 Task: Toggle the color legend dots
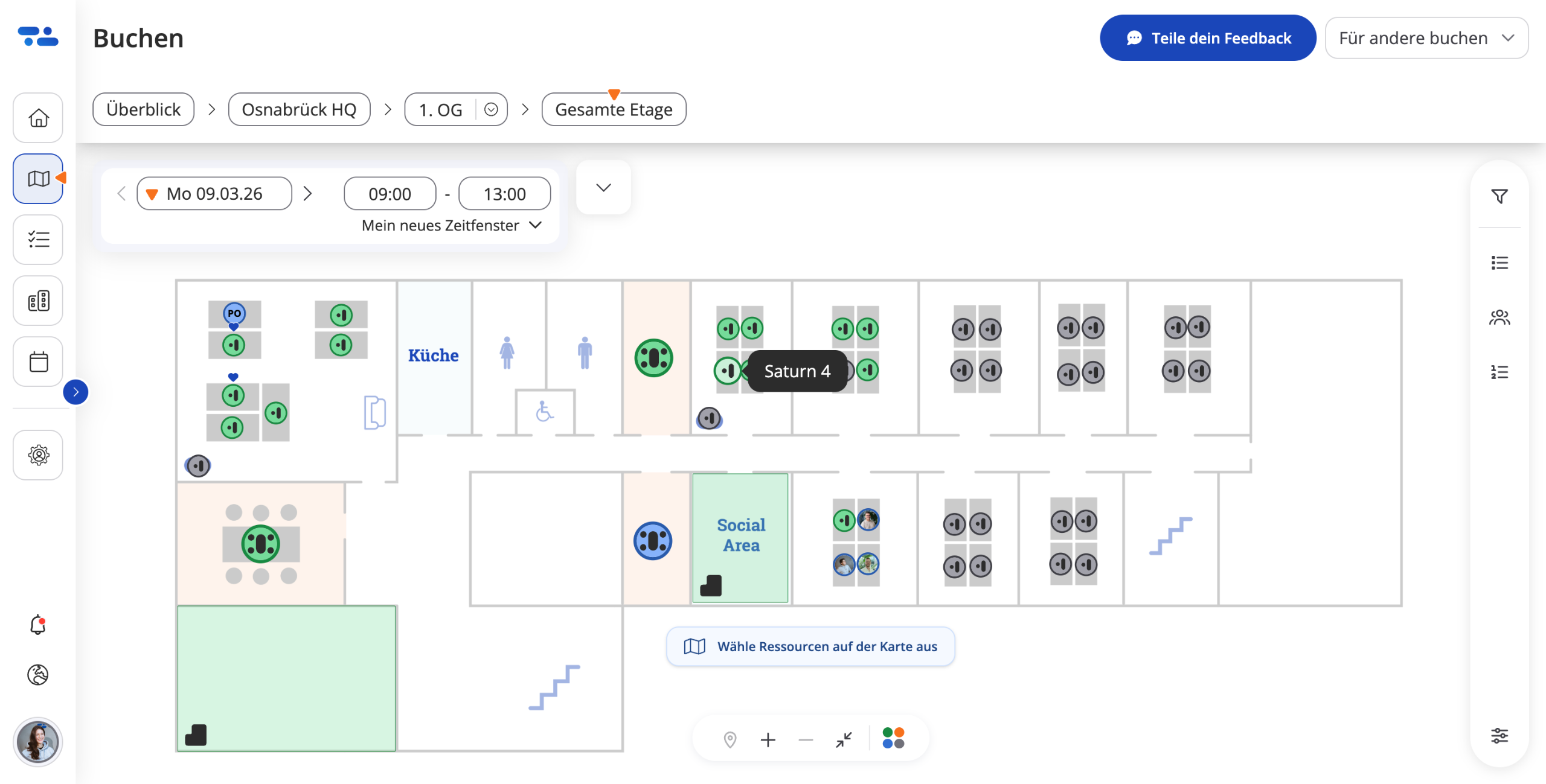point(893,738)
